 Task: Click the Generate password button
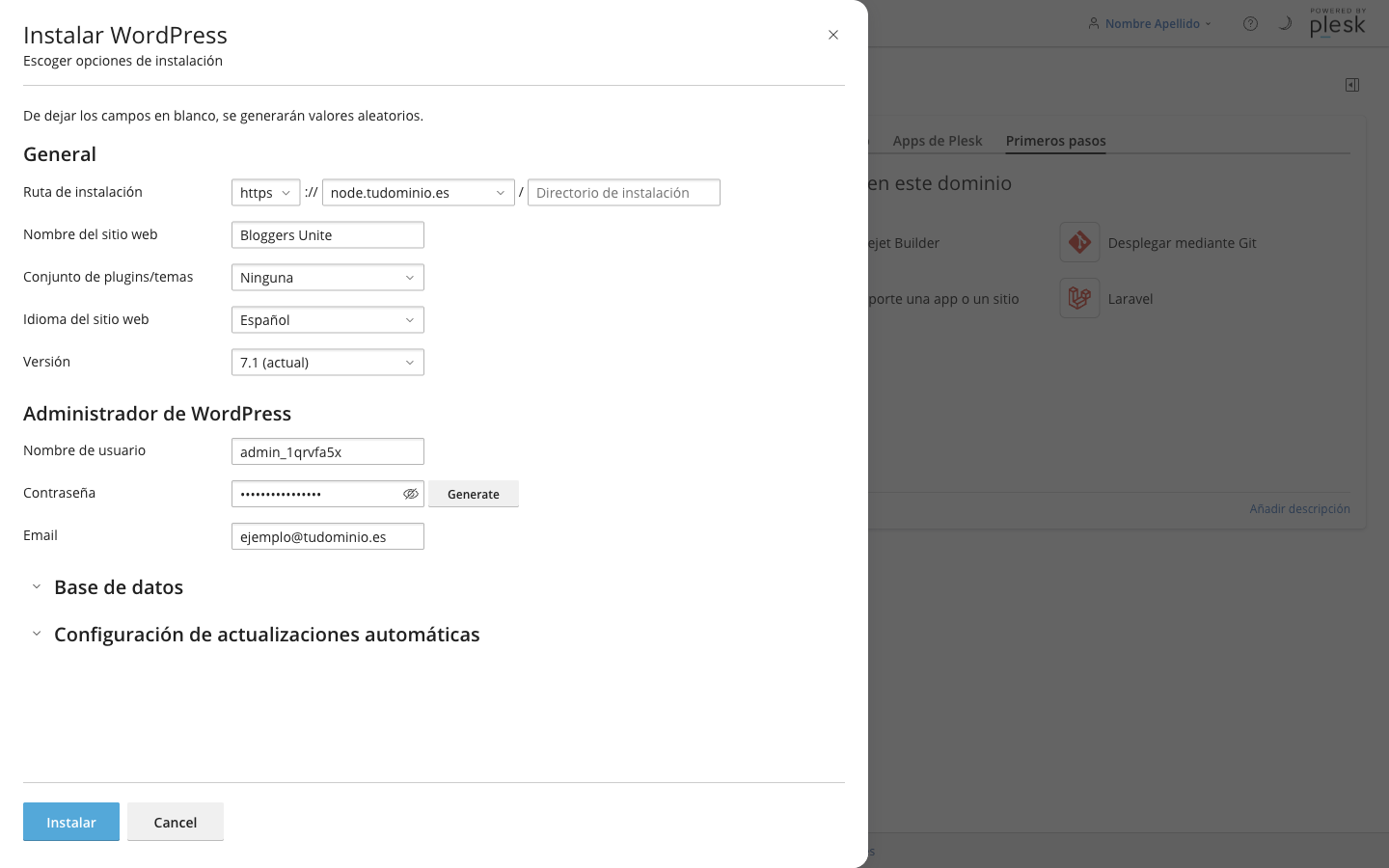pyautogui.click(x=474, y=494)
